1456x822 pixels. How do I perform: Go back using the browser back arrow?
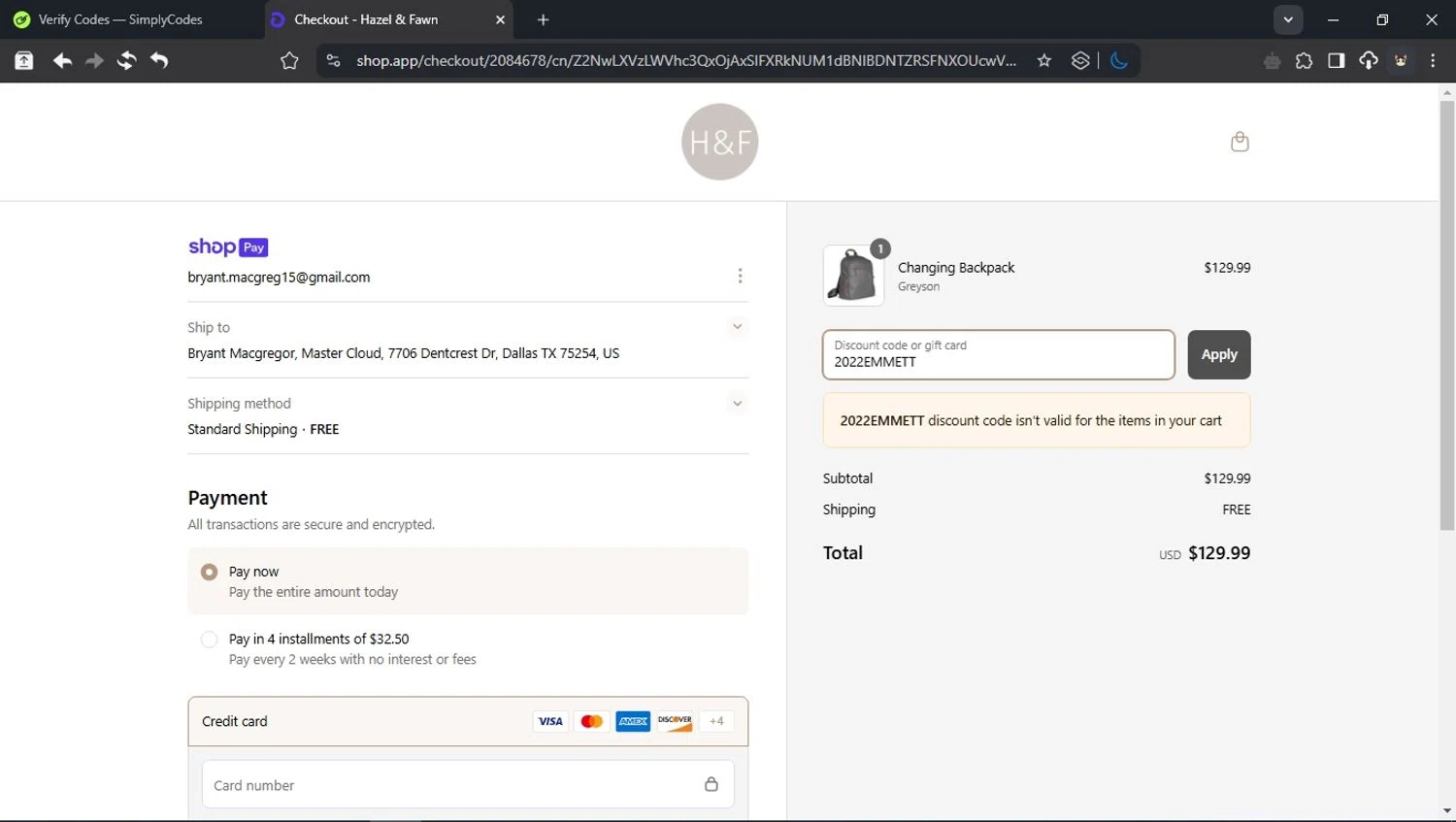(62, 60)
